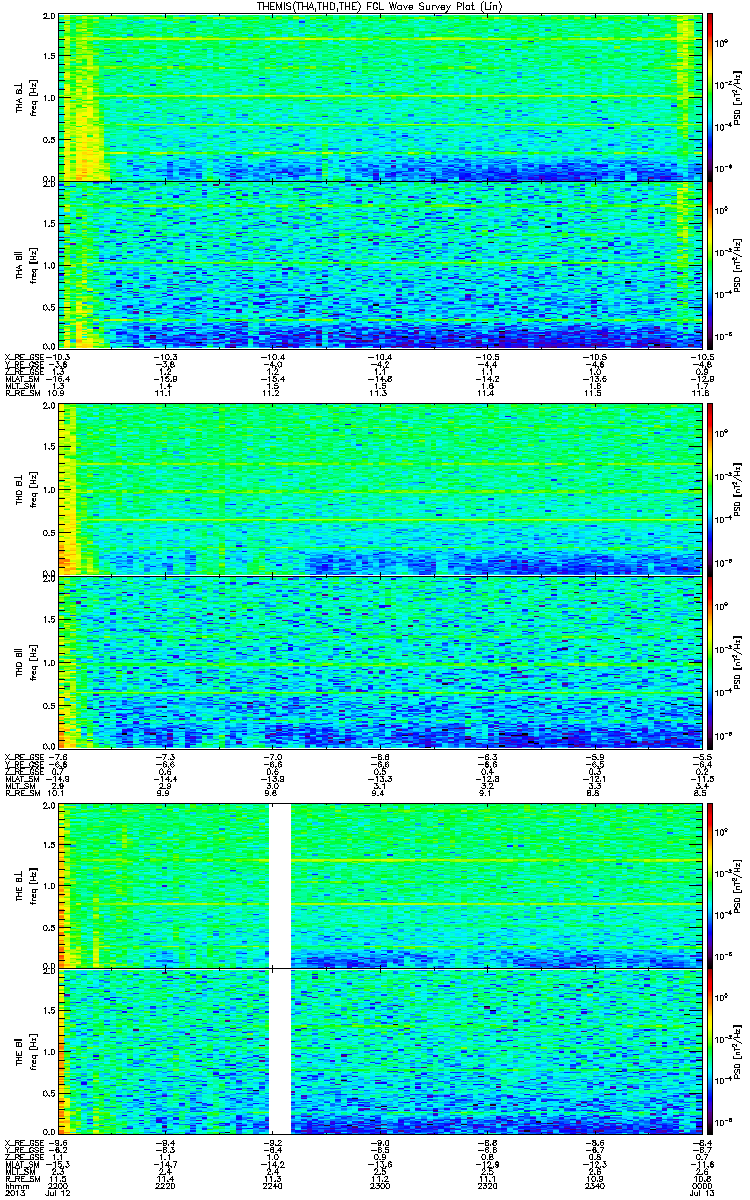Select the THA B-parallel spectrogram panel
Image resolution: width=750 pixels, height=1200 pixels.
[x=379, y=265]
